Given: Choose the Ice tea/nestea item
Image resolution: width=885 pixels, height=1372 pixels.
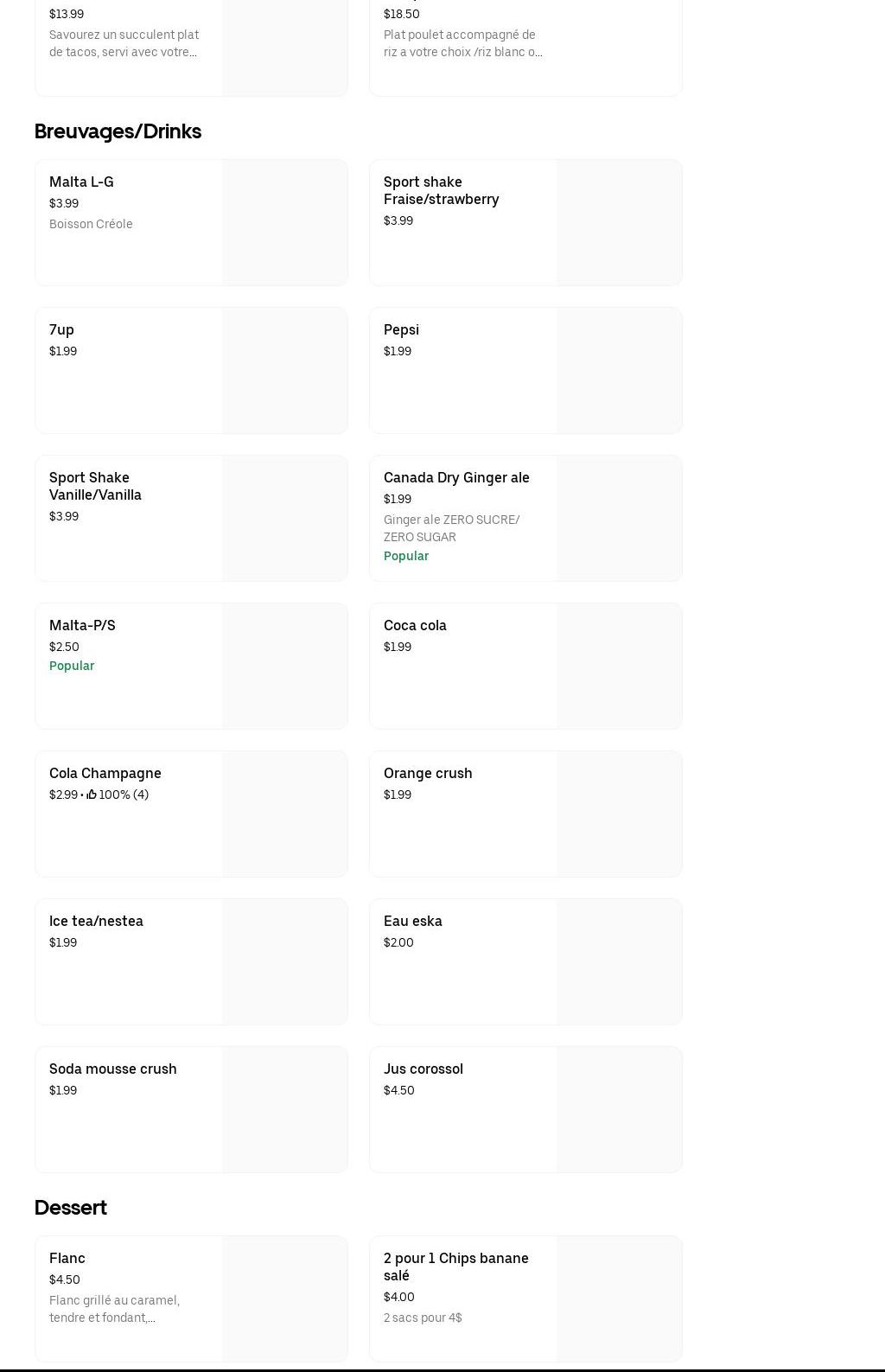Looking at the screenshot, I should [x=96, y=922].
